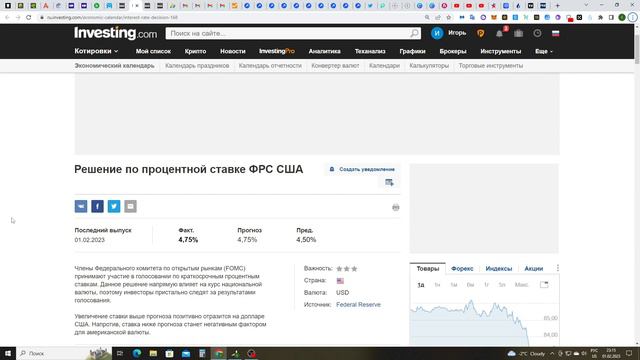This screenshot has height=360, width=640.
Task: Expand the Котировки dropdown menu
Action: (x=96, y=51)
